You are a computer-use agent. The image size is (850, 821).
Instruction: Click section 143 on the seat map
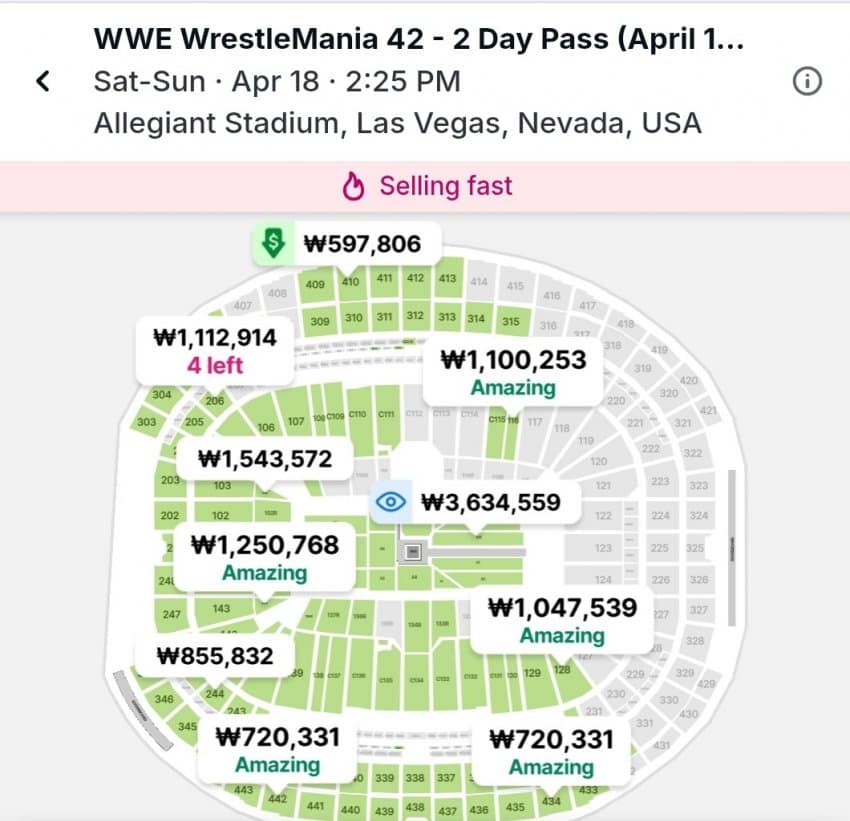coord(221,608)
